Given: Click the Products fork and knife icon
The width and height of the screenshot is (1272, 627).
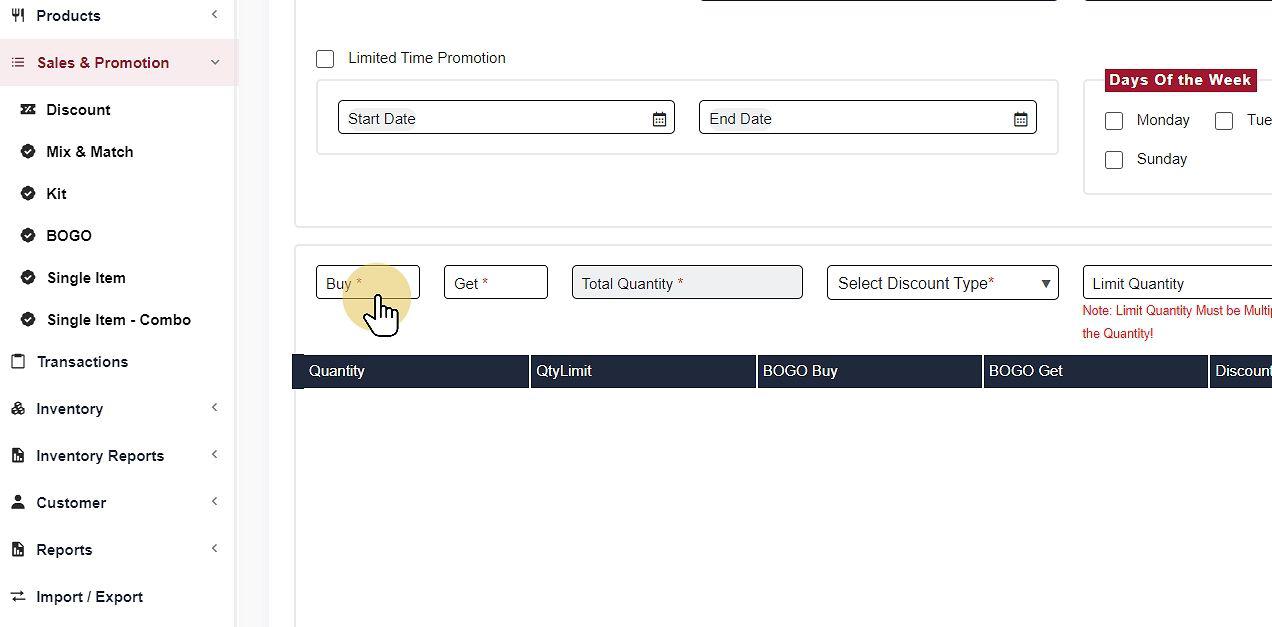Looking at the screenshot, I should 18,16.
